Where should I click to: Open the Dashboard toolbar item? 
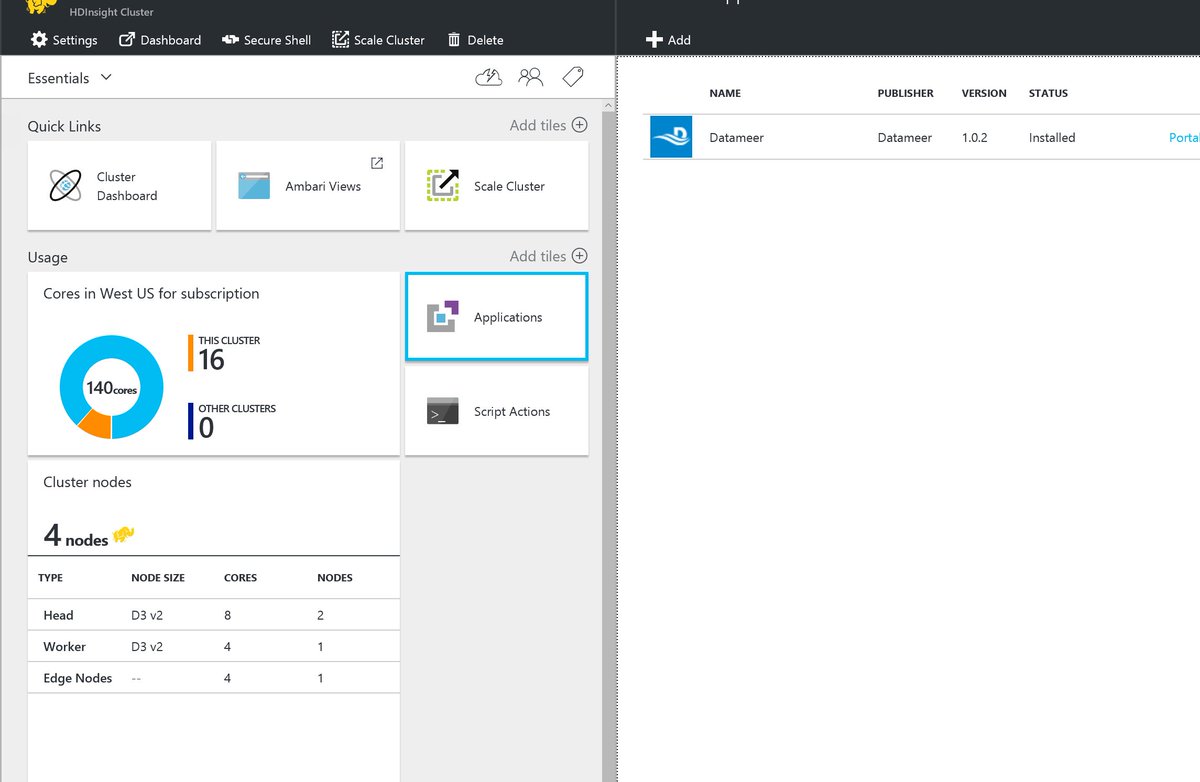(x=160, y=40)
